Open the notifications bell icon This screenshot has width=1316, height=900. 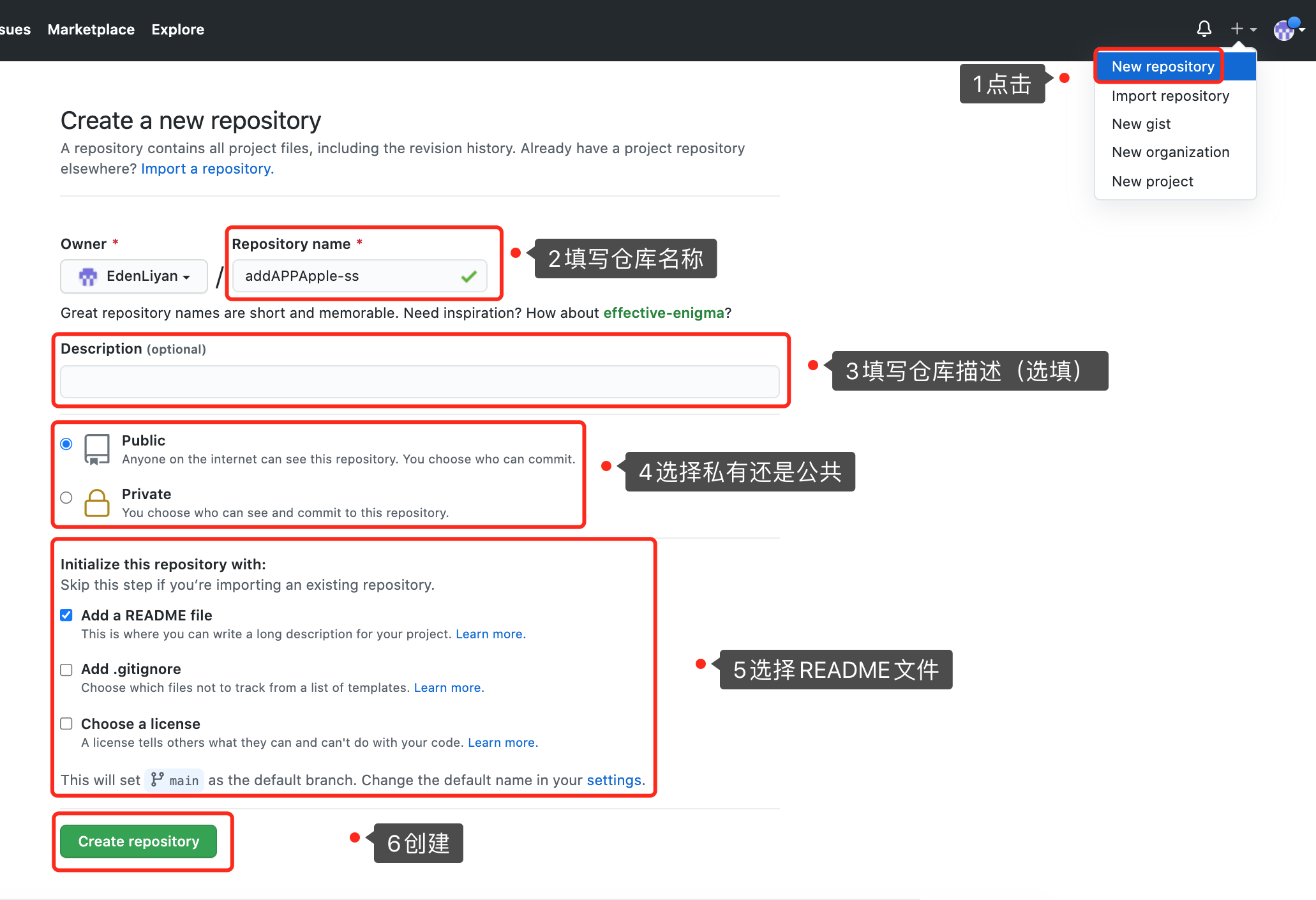tap(1204, 29)
